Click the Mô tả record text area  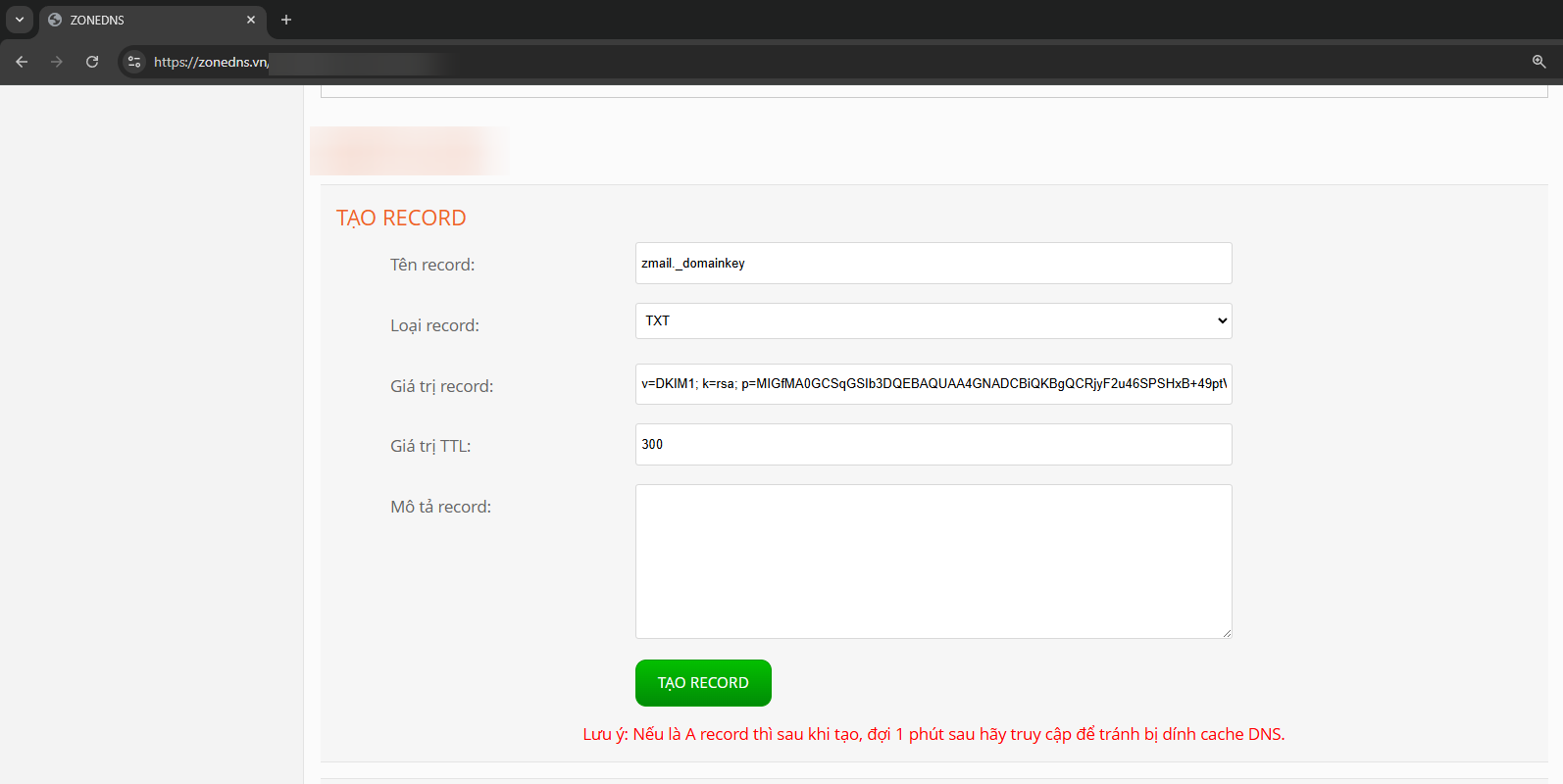click(x=933, y=562)
